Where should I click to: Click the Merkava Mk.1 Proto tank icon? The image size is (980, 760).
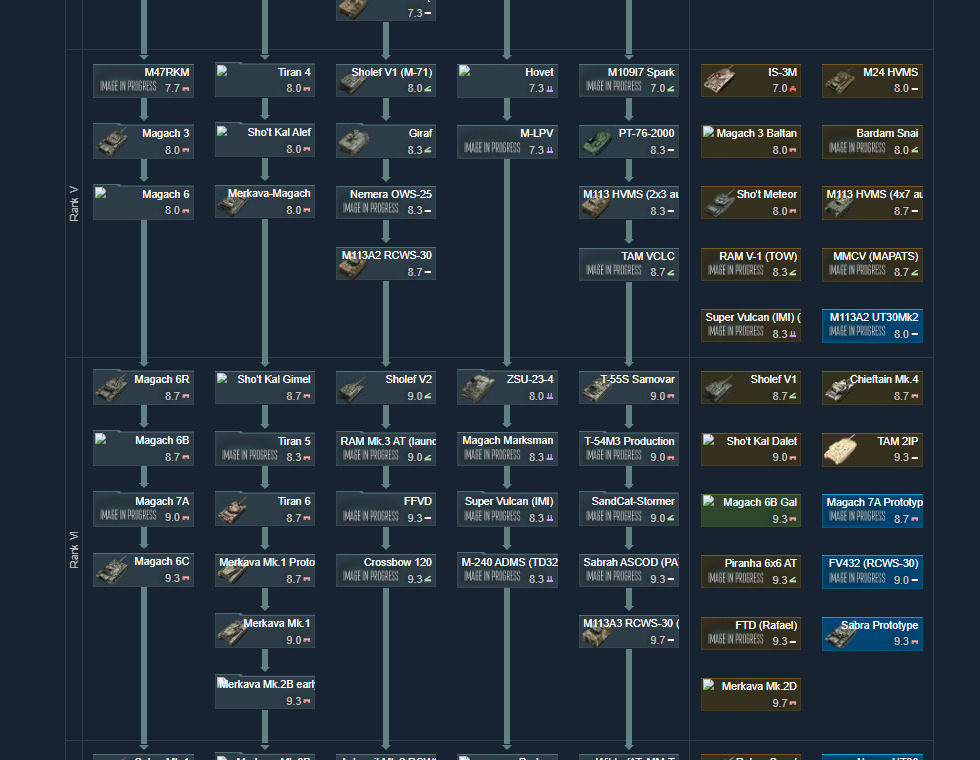(x=232, y=572)
